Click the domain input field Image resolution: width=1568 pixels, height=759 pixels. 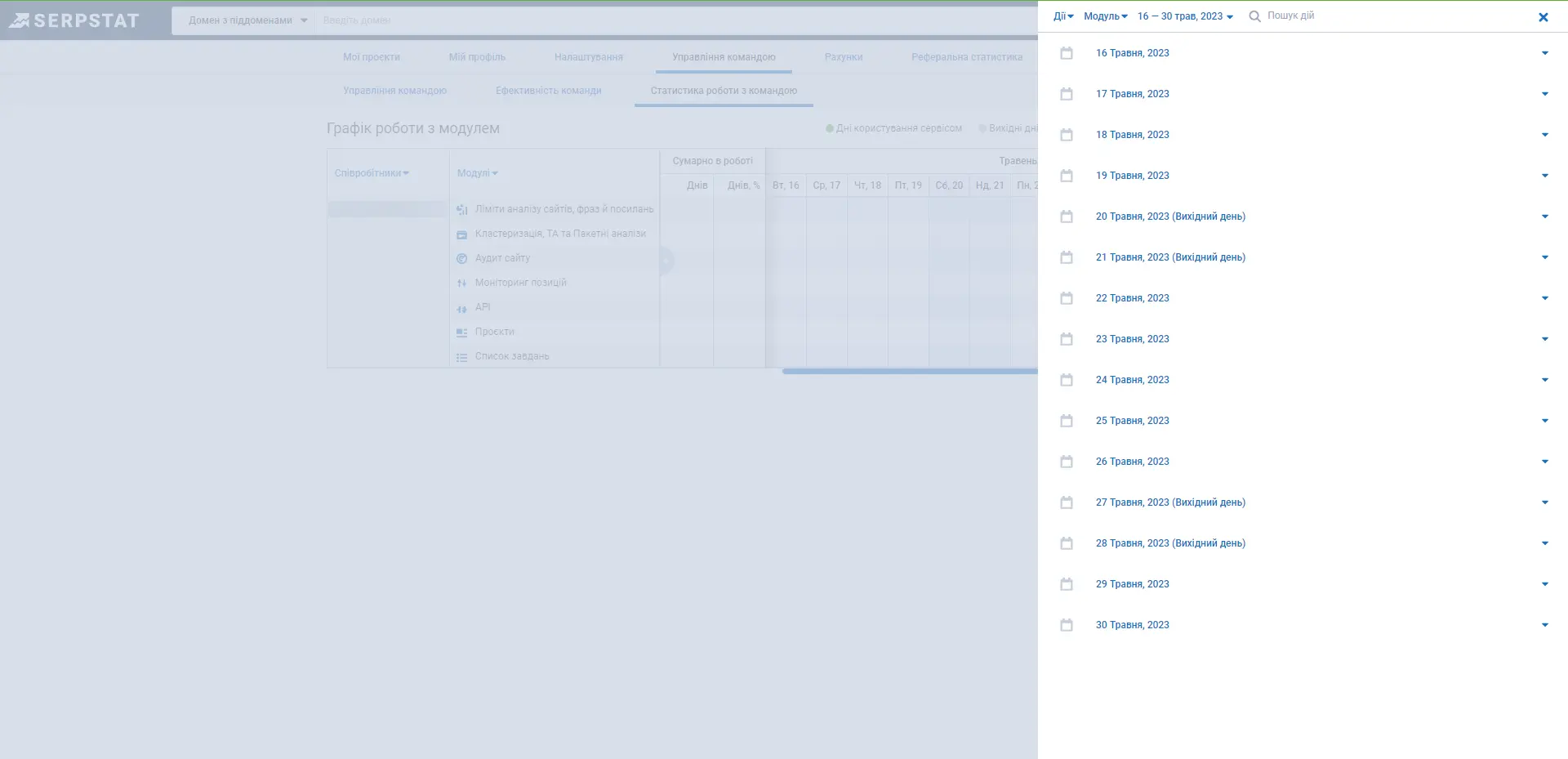(676, 20)
